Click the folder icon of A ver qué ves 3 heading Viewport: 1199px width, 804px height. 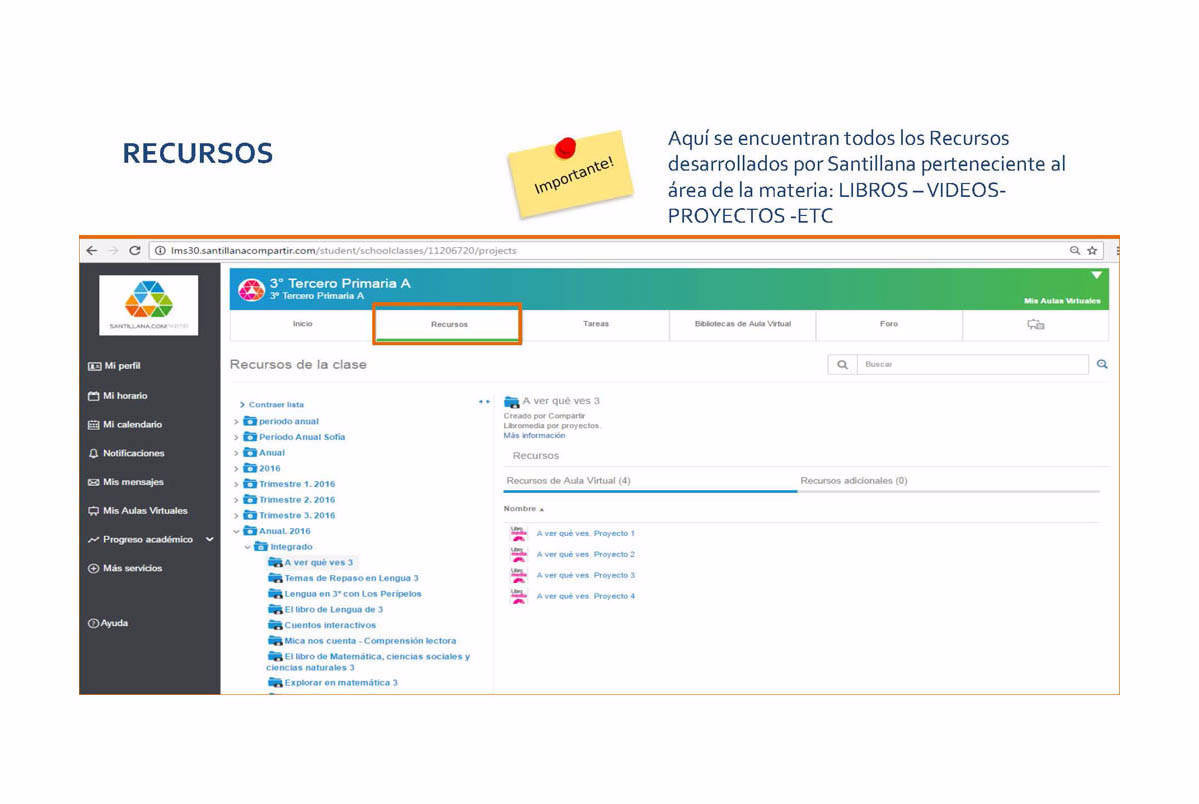pyautogui.click(x=512, y=402)
